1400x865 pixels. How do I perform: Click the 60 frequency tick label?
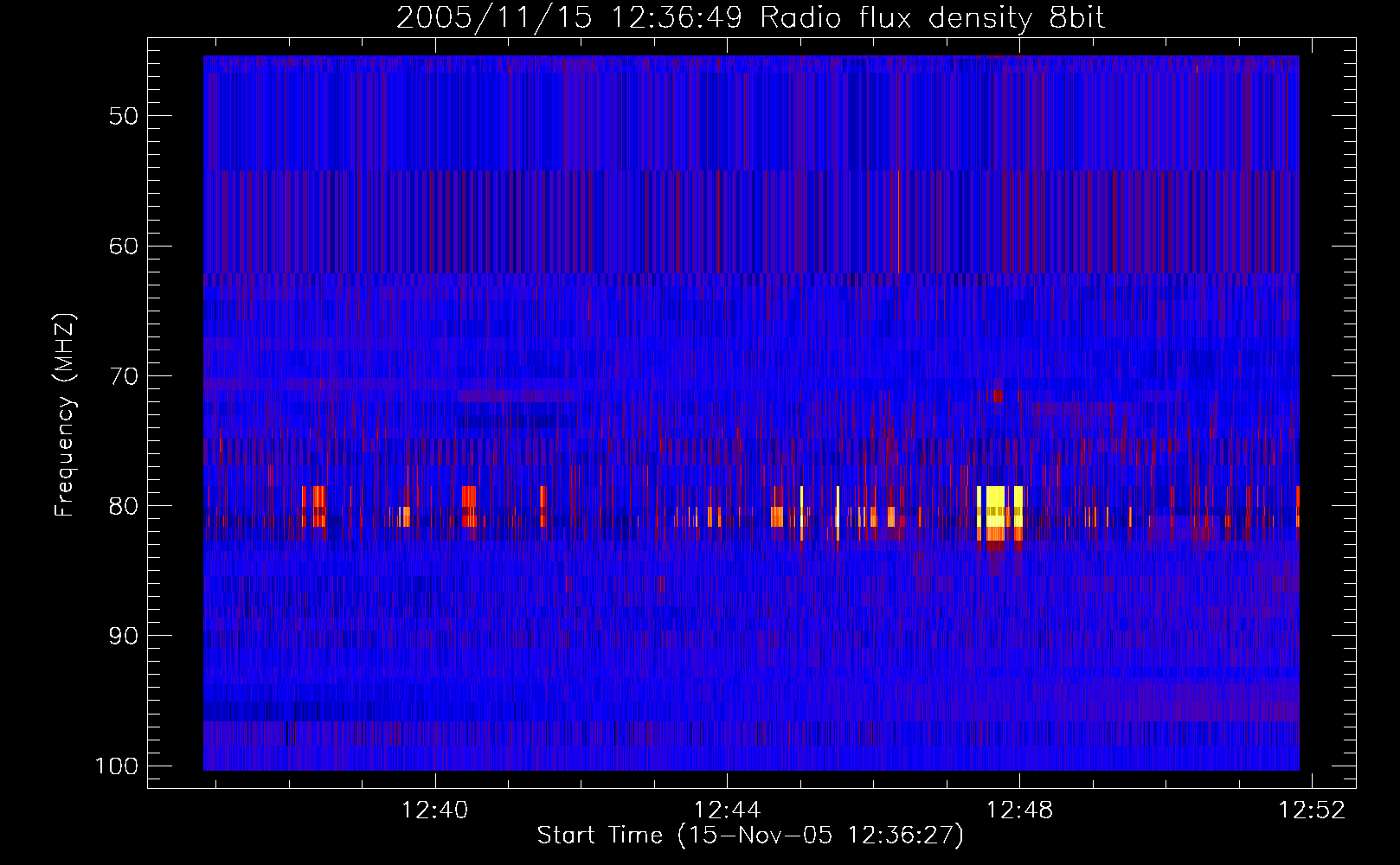[124, 246]
